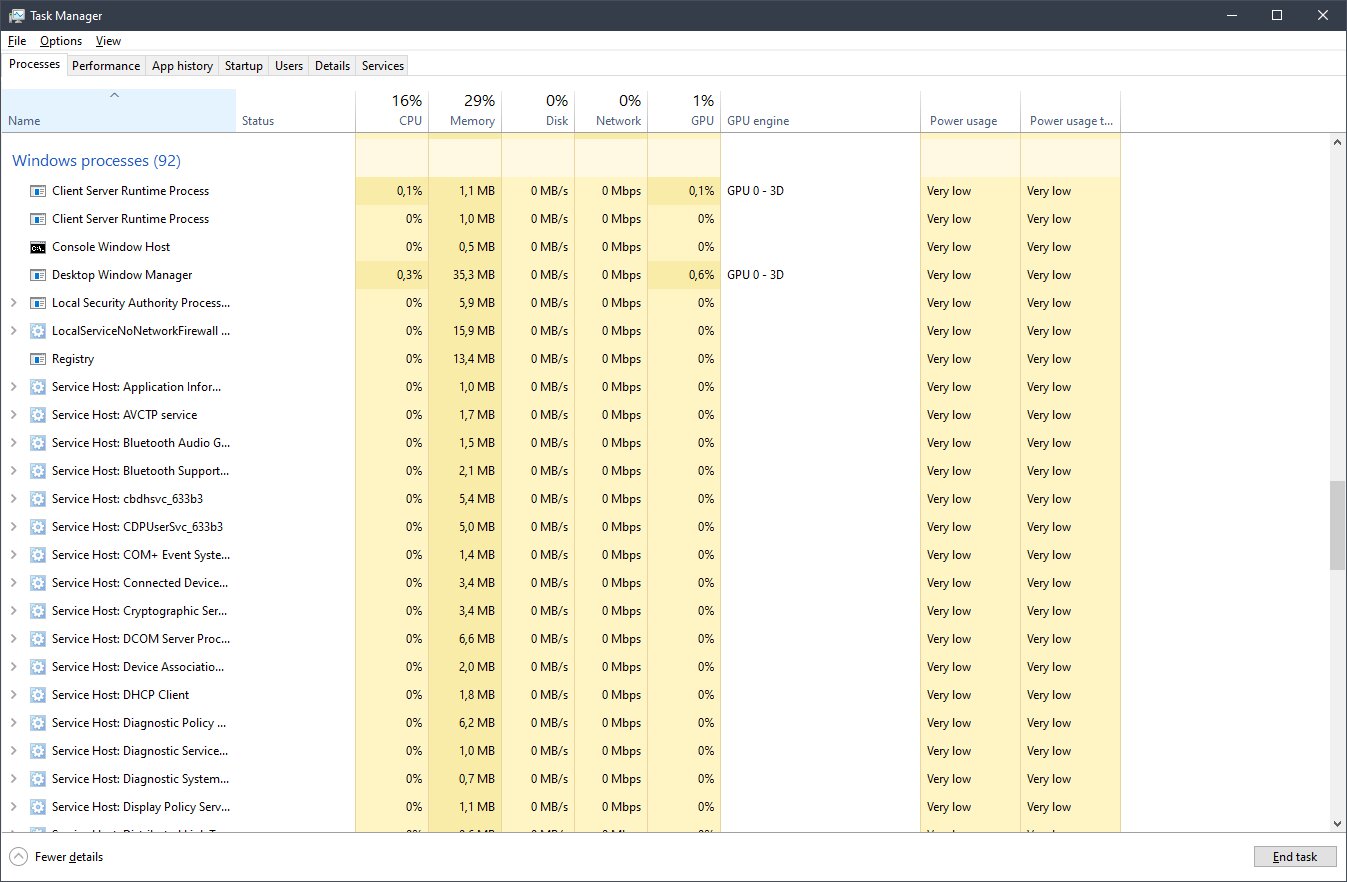Click the Fewer details arrow icon
Viewport: 1347px width, 882px height.
click(18, 857)
